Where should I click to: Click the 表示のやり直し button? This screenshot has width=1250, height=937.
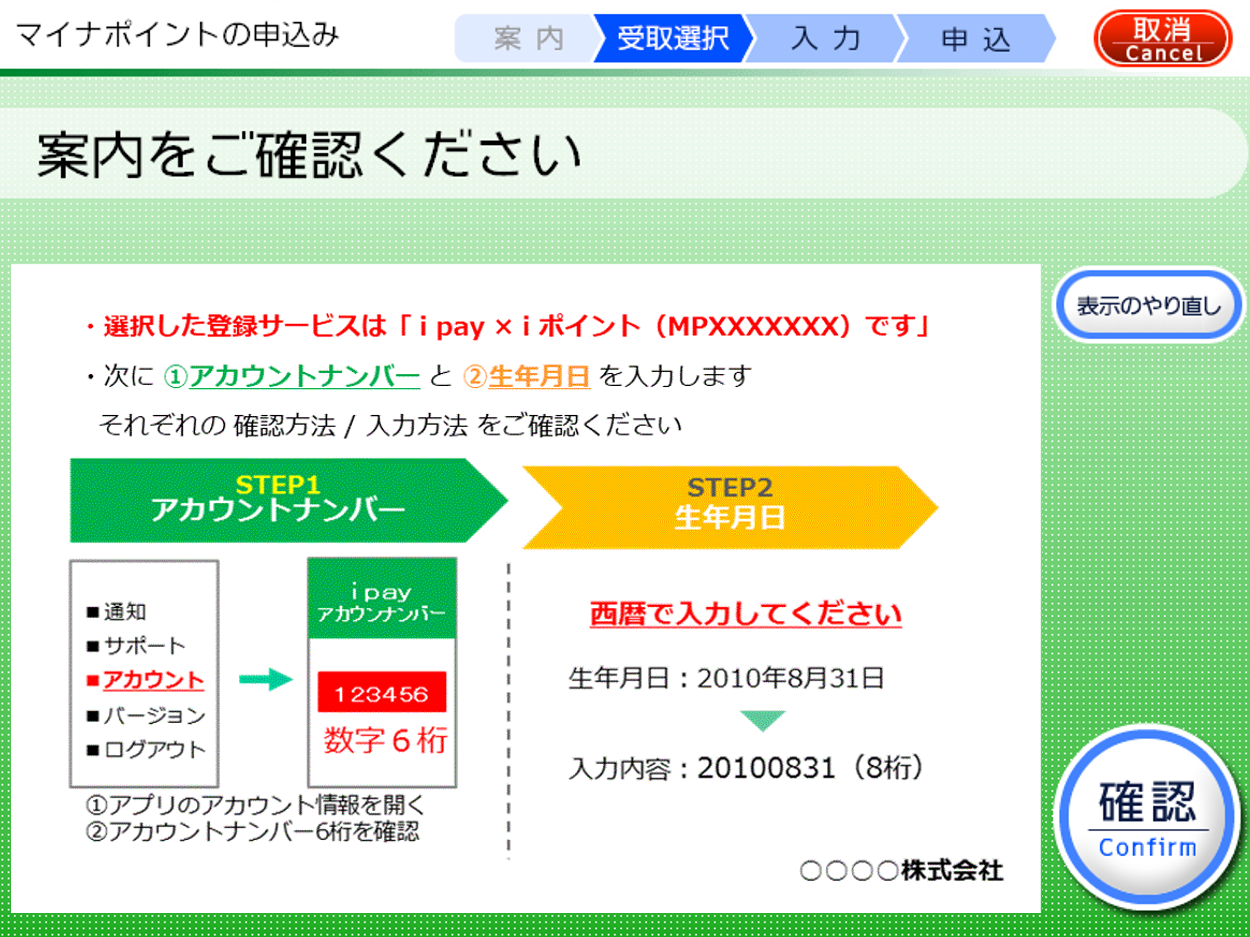tap(1149, 304)
